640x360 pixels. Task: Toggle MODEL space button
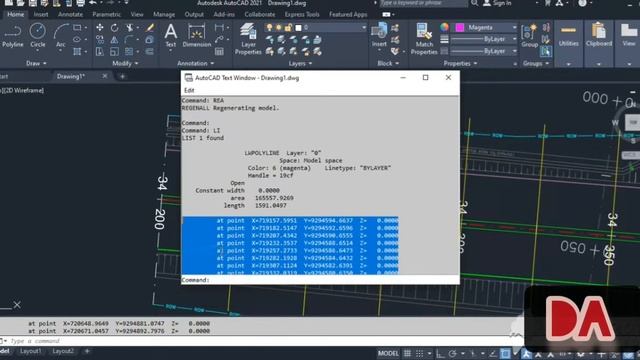[388, 353]
